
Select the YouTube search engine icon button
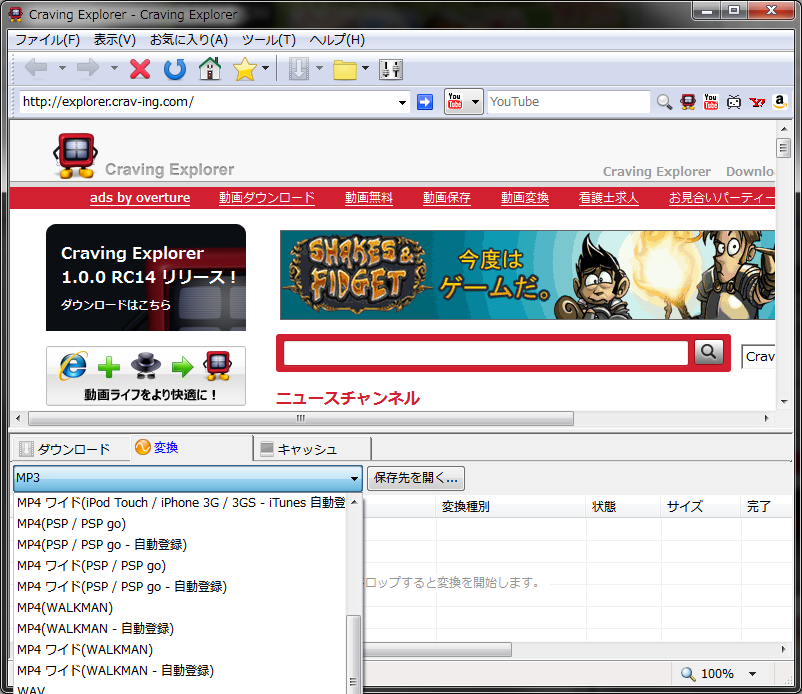pyautogui.click(x=455, y=101)
